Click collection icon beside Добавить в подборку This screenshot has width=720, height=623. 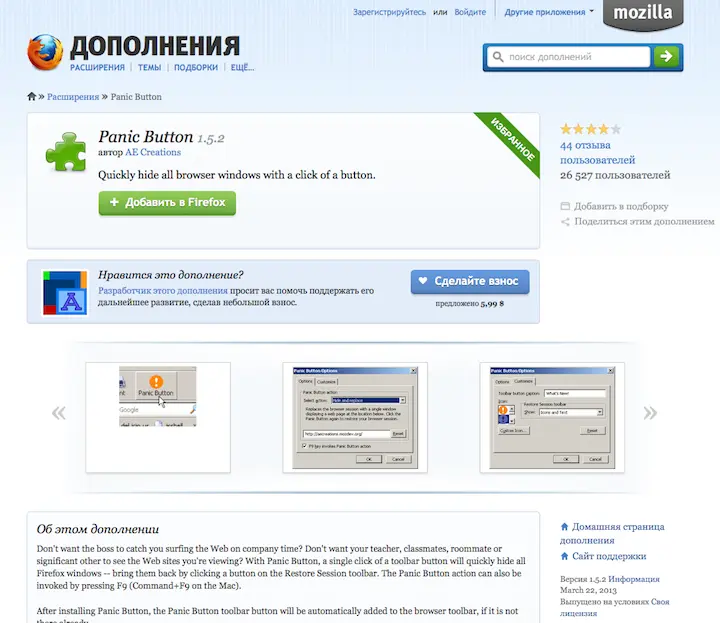(x=565, y=206)
